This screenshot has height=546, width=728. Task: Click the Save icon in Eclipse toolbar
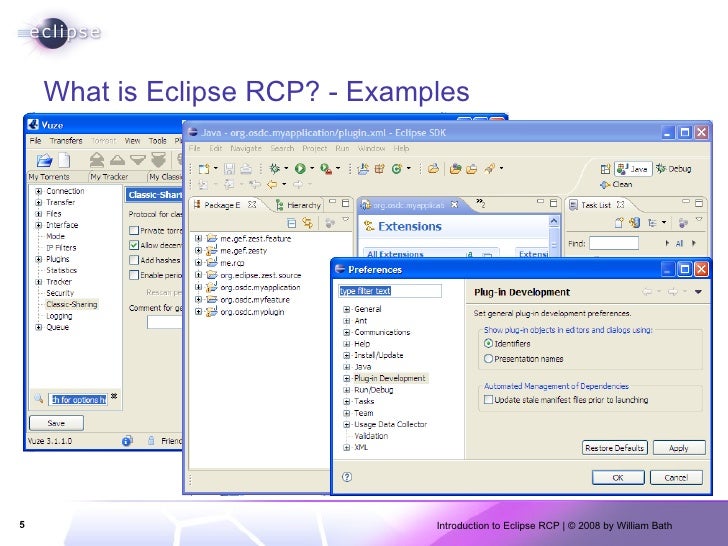[229, 169]
